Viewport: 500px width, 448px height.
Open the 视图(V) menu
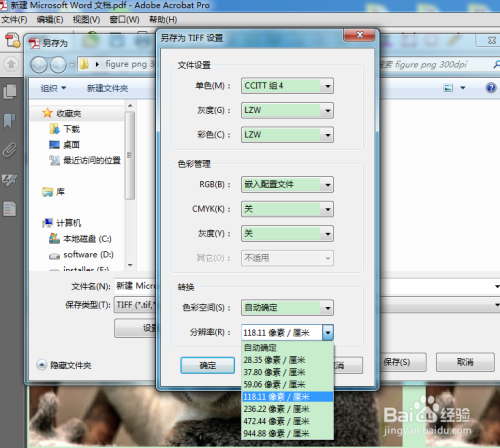click(86, 20)
